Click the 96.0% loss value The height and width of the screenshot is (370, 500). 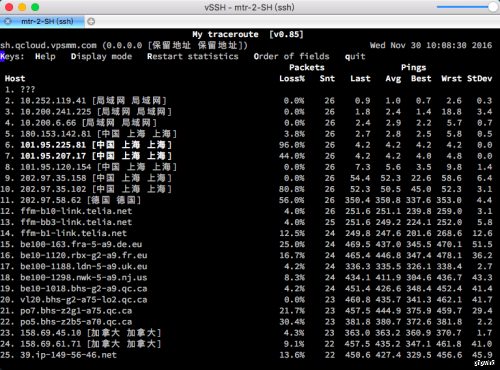coord(292,145)
